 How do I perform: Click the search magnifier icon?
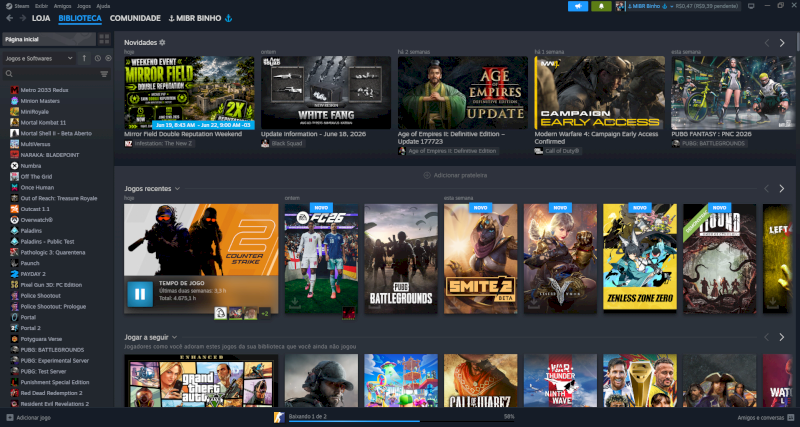point(9,74)
